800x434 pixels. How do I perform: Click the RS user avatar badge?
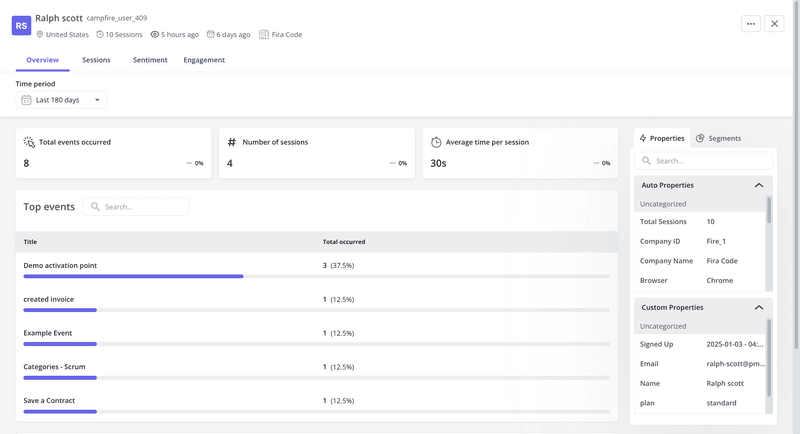point(21,25)
